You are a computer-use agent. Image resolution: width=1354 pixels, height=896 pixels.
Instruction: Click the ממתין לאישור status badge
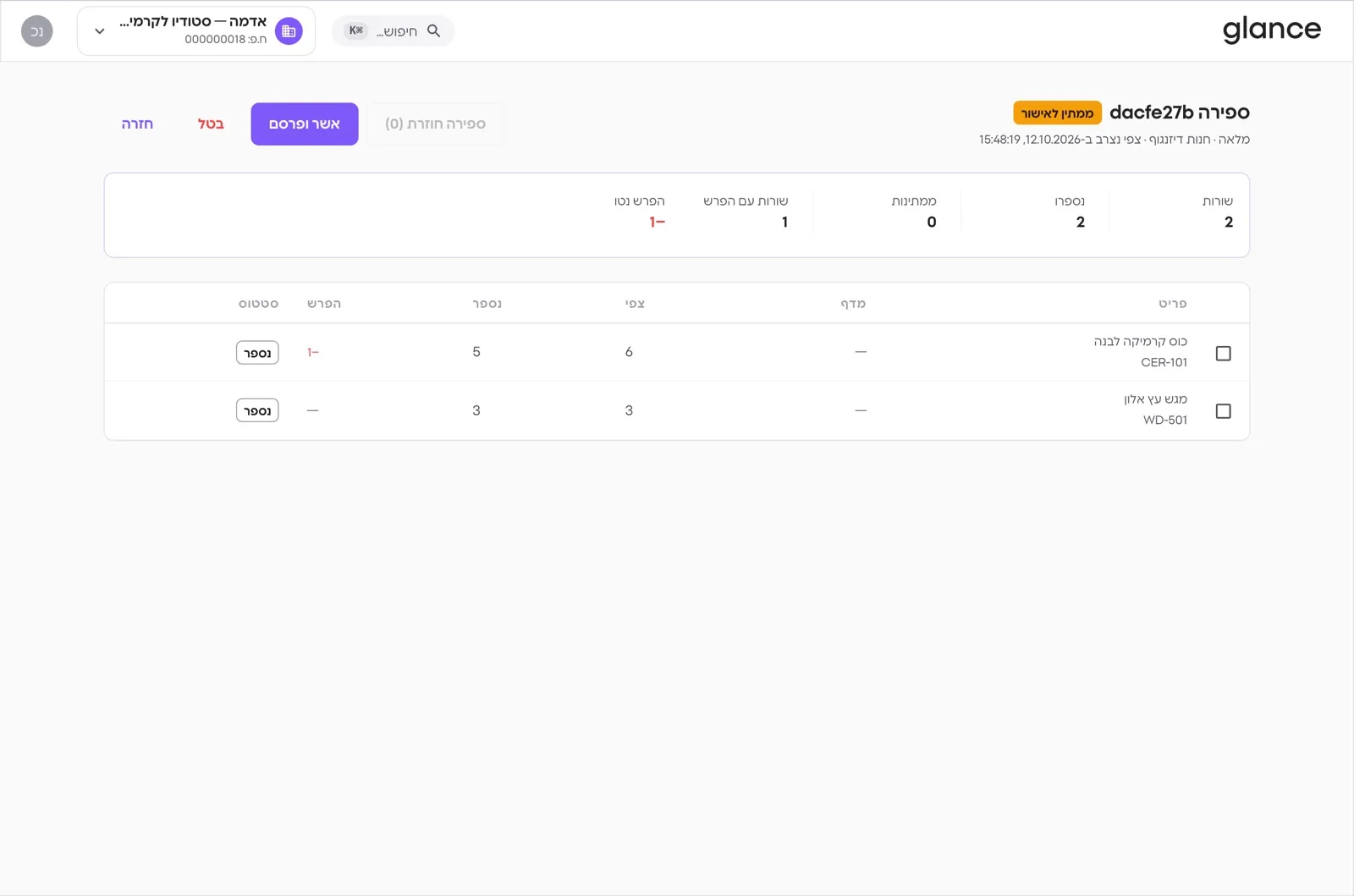(1057, 113)
